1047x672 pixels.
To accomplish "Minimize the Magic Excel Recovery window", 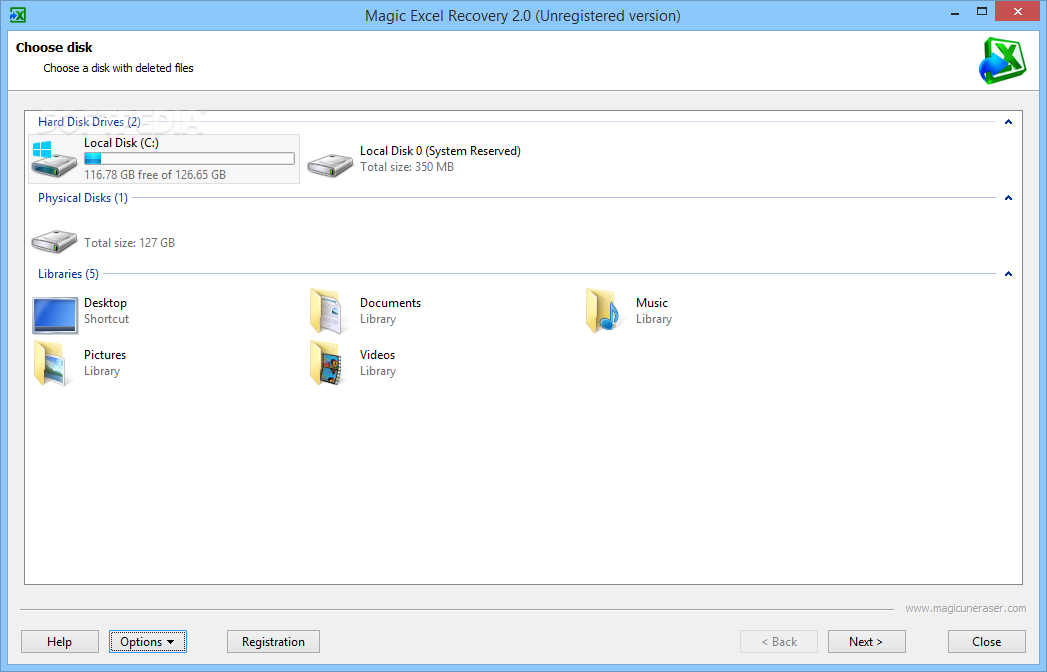I will pyautogui.click(x=955, y=12).
